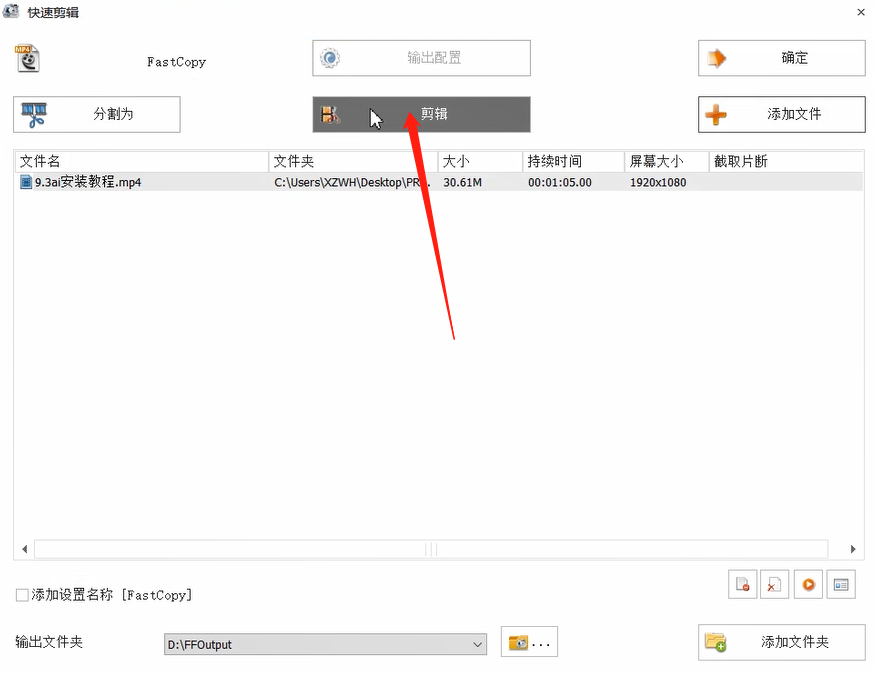The height and width of the screenshot is (673, 874).
Task: Click the C:\Users\XZWH\Desktop folder path cell
Action: [352, 182]
